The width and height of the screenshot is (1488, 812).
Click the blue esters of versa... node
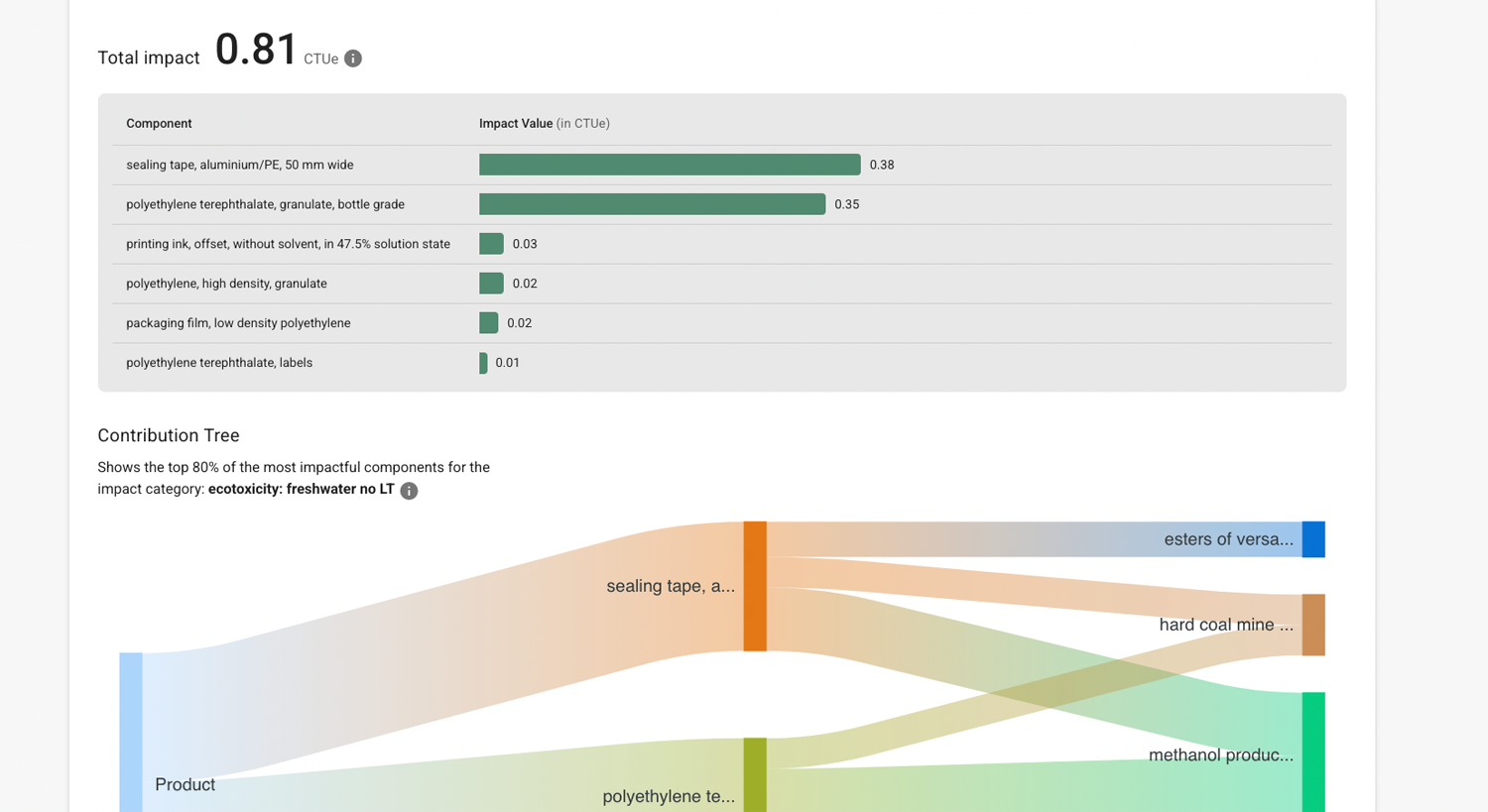(x=1313, y=539)
